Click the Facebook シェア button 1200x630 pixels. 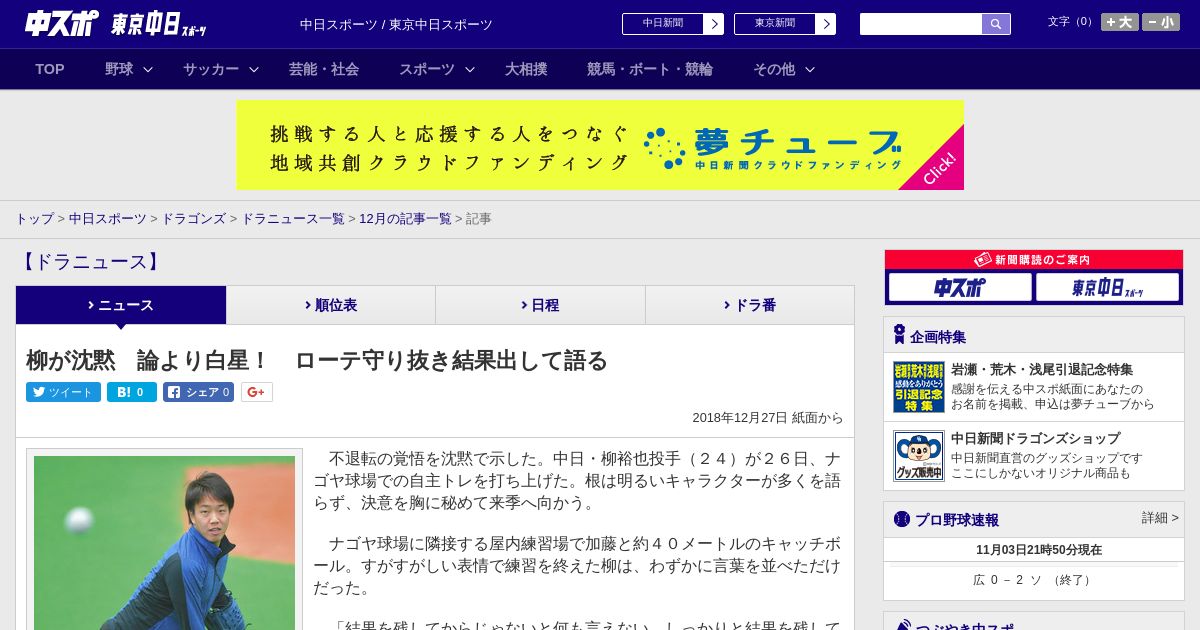(198, 392)
